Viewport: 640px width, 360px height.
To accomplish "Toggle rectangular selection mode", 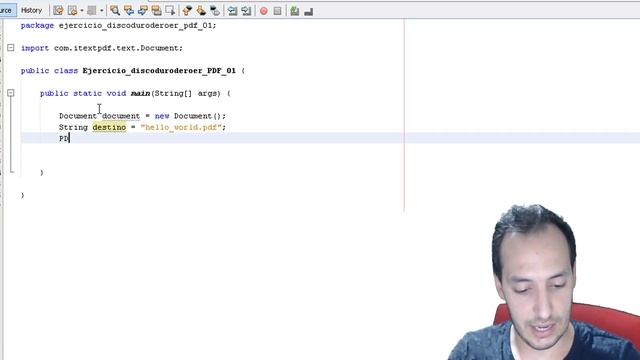I will pyautogui.click(x=170, y=11).
